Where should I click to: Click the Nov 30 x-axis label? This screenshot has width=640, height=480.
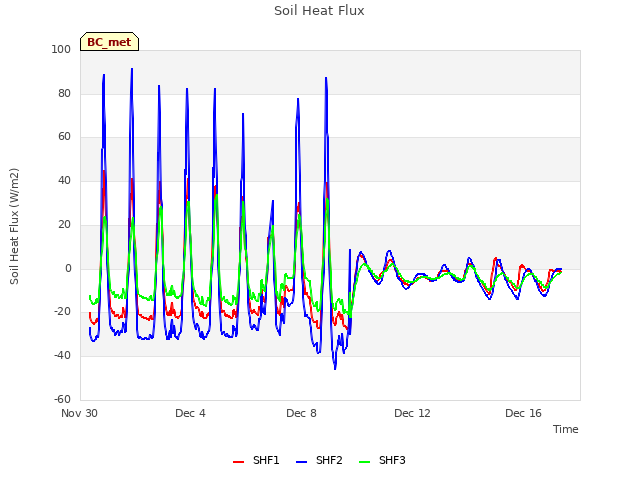click(x=79, y=413)
